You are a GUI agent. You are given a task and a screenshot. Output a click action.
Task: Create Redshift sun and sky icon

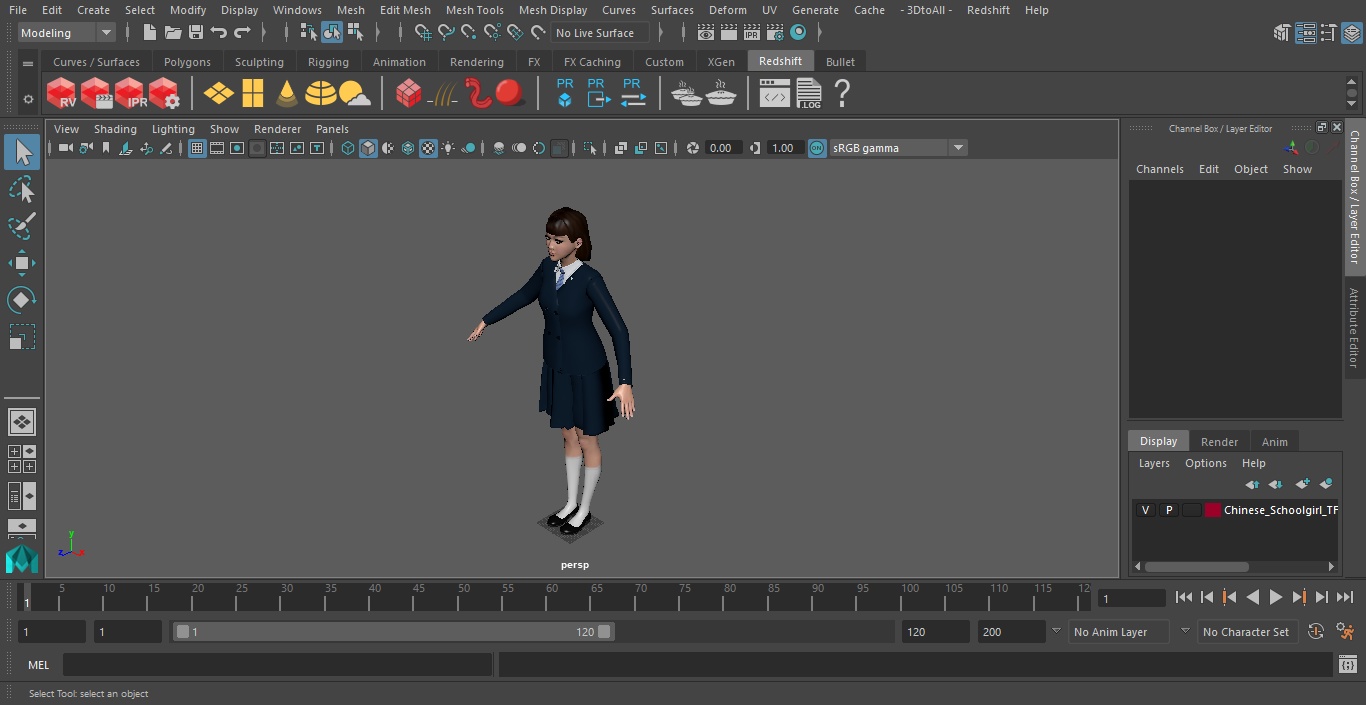(354, 94)
